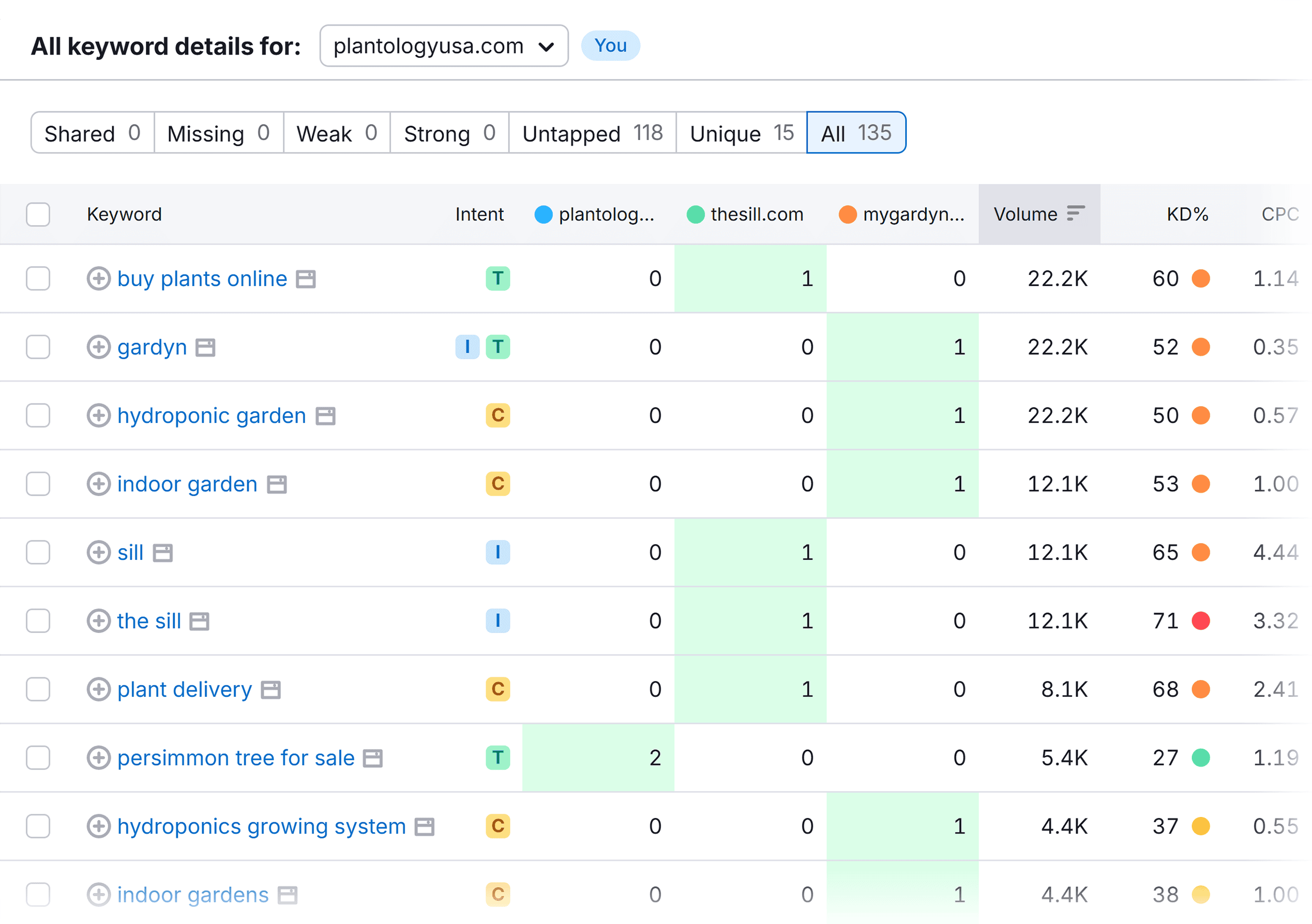This screenshot has height=924, width=1312.
Task: Expand the "hydroponics growing system" keyword row
Action: [x=98, y=826]
